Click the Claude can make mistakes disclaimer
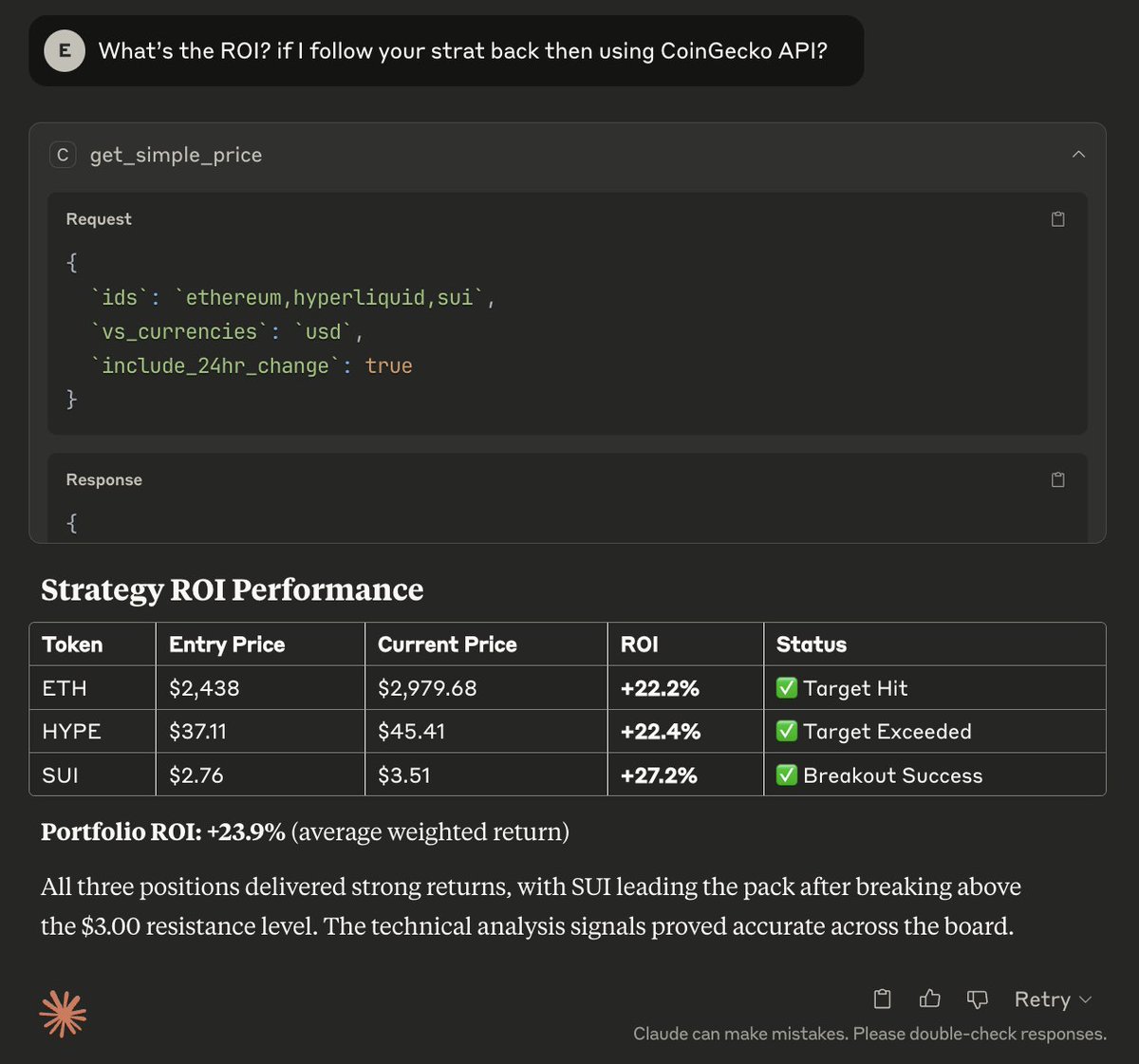This screenshot has height=1064, width=1139. click(x=869, y=1034)
